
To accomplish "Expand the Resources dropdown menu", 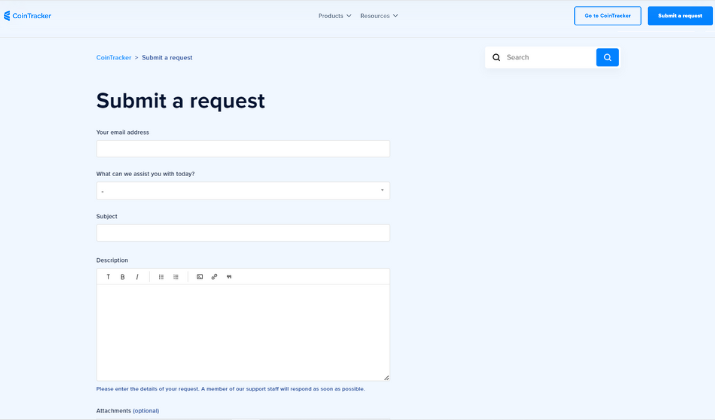I will tap(379, 16).
